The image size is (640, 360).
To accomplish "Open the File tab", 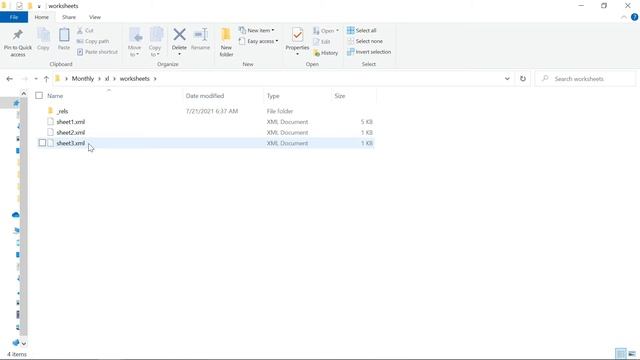I will [14, 17].
